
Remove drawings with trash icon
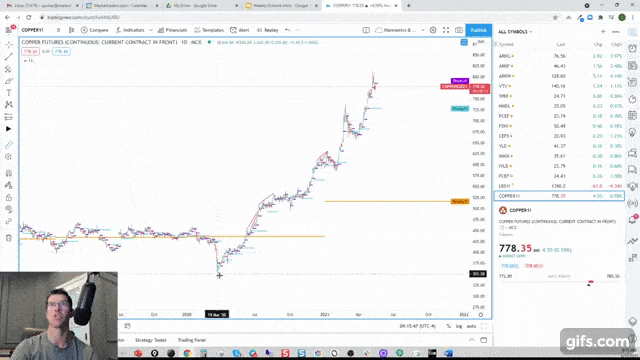tap(9, 238)
